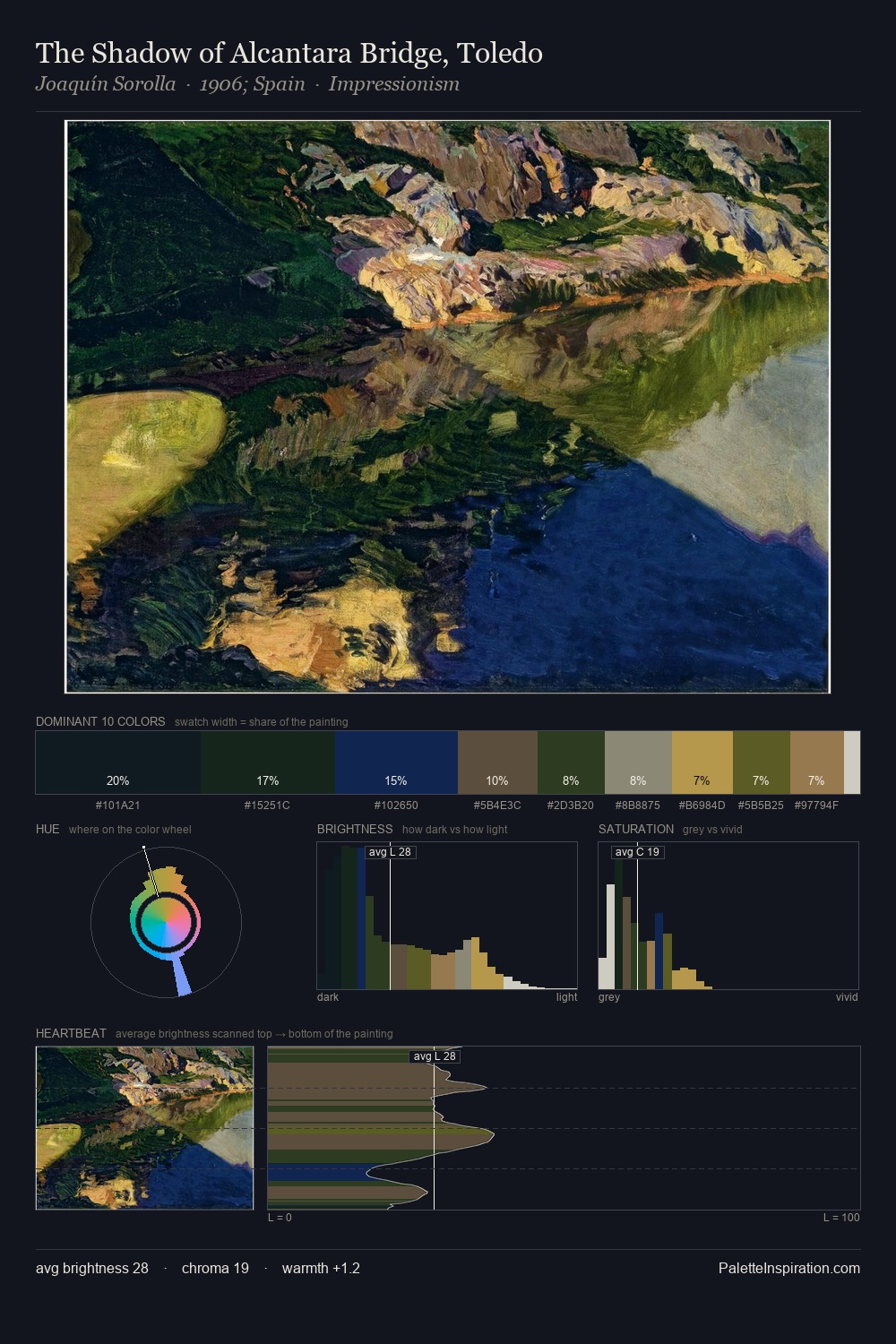The height and width of the screenshot is (1344, 896).
Task: Click the hex label '#5B4E3C'
Action: tap(497, 806)
